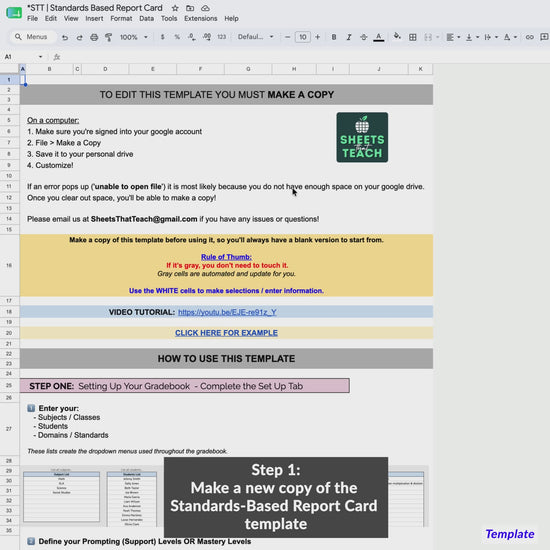Expand the horizontal align dropdown

(x=453, y=37)
